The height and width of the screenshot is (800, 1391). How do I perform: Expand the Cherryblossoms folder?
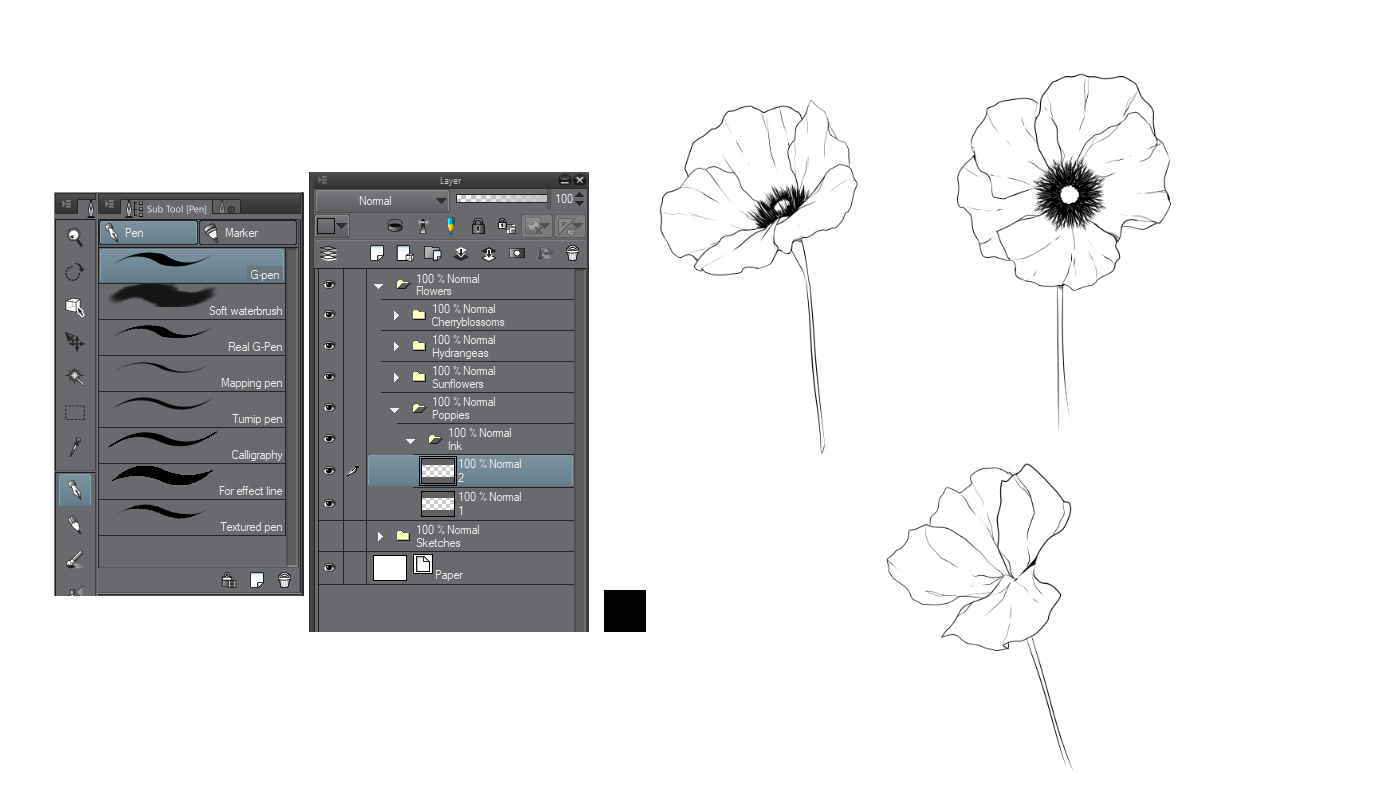396,316
